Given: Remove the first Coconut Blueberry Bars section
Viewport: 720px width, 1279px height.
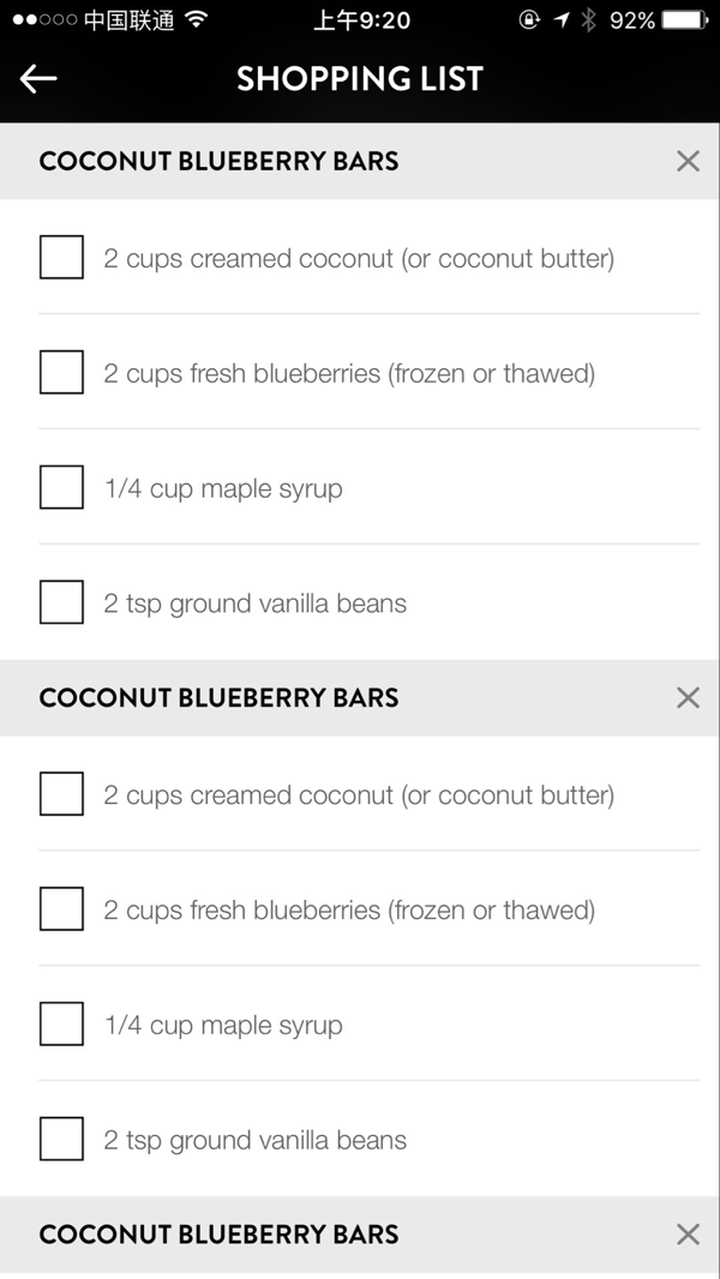Looking at the screenshot, I should [x=688, y=161].
